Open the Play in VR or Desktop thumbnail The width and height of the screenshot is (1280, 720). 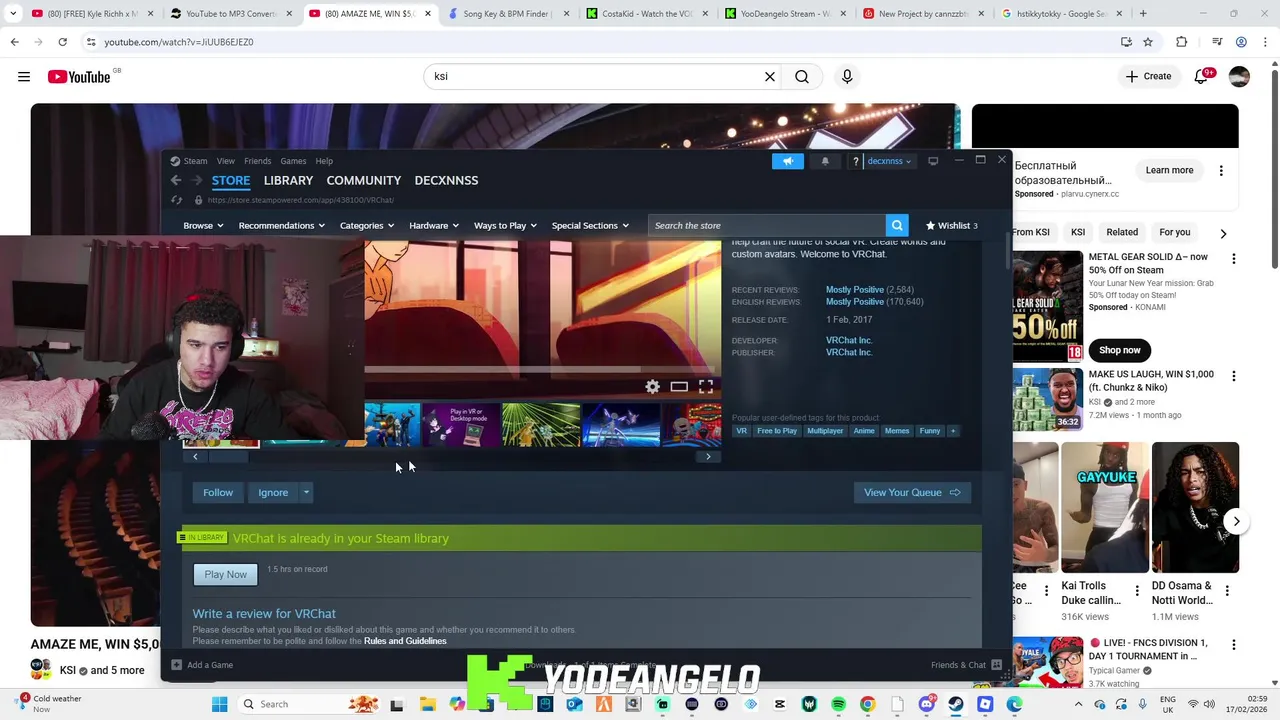pyautogui.click(x=461, y=425)
